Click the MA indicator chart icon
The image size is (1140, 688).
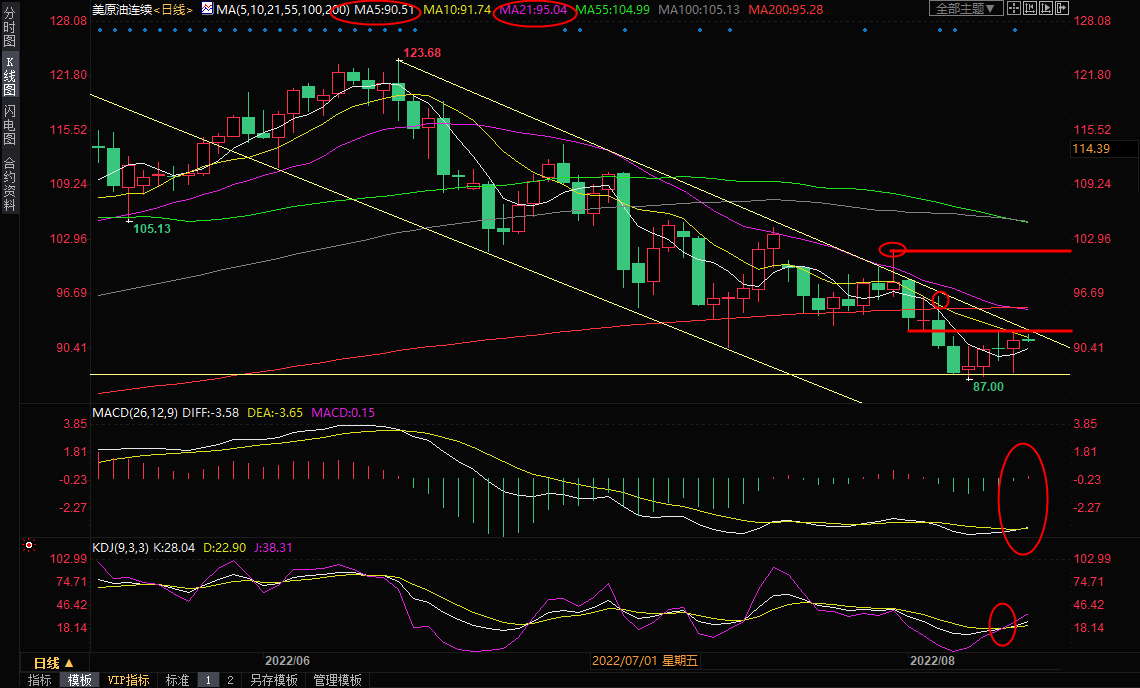tap(207, 8)
